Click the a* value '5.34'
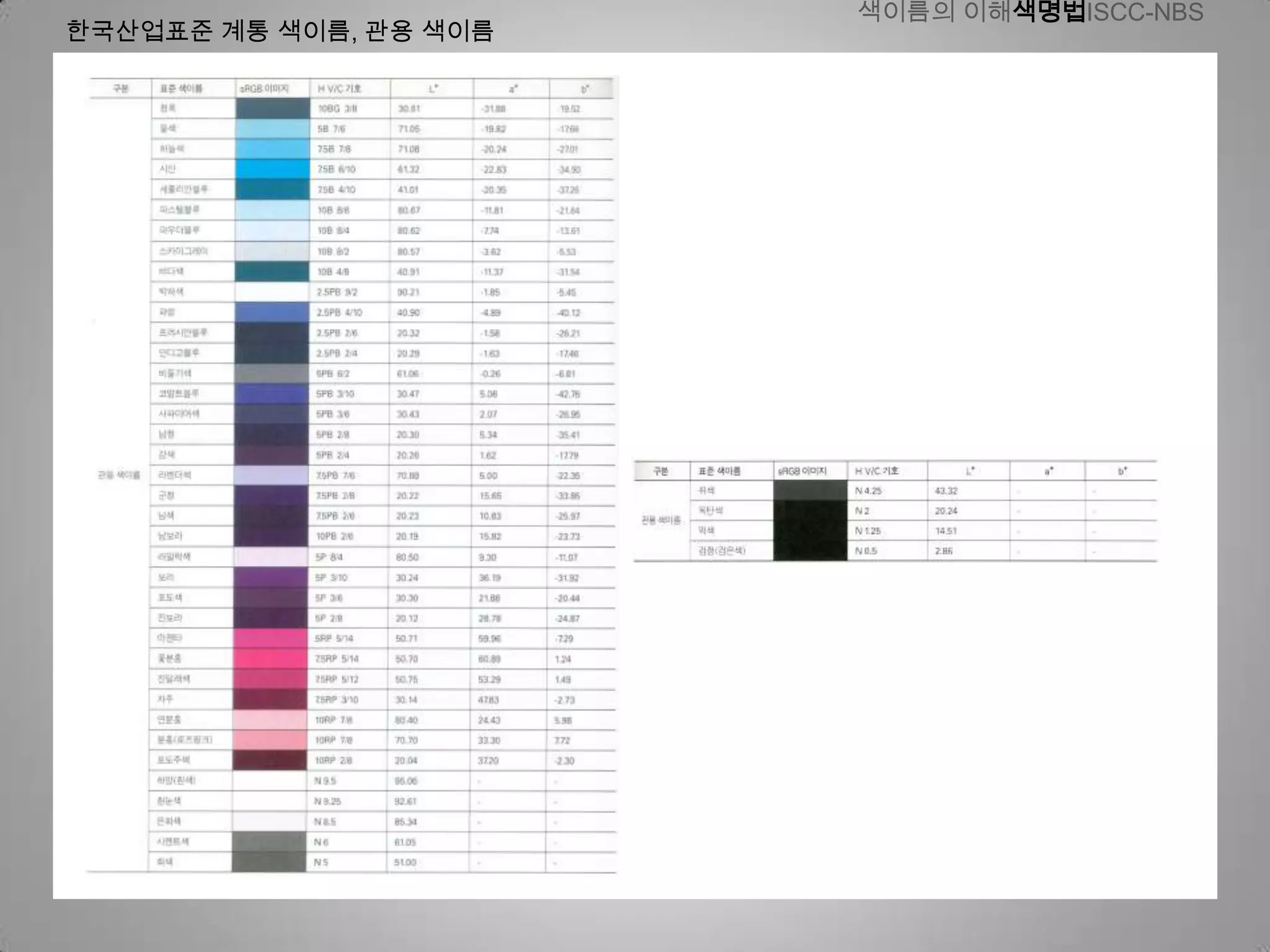This screenshot has height=952, width=1270. pos(488,435)
